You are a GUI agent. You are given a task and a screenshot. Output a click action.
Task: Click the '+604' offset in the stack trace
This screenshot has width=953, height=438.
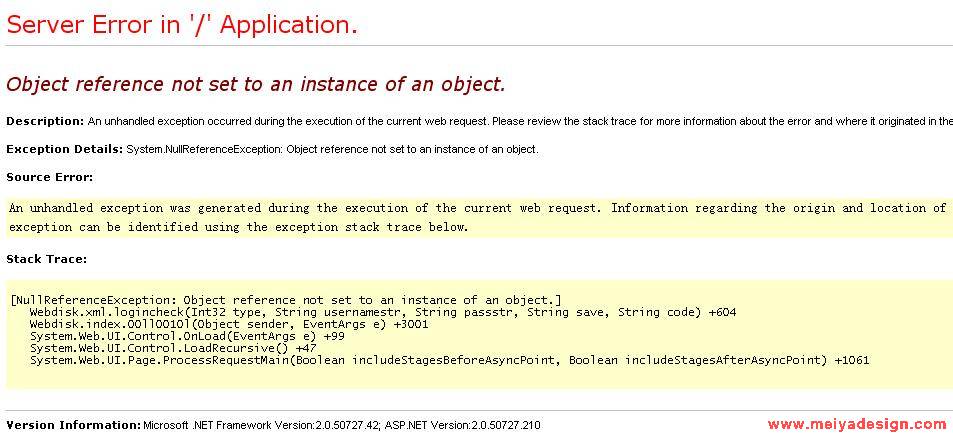point(723,312)
